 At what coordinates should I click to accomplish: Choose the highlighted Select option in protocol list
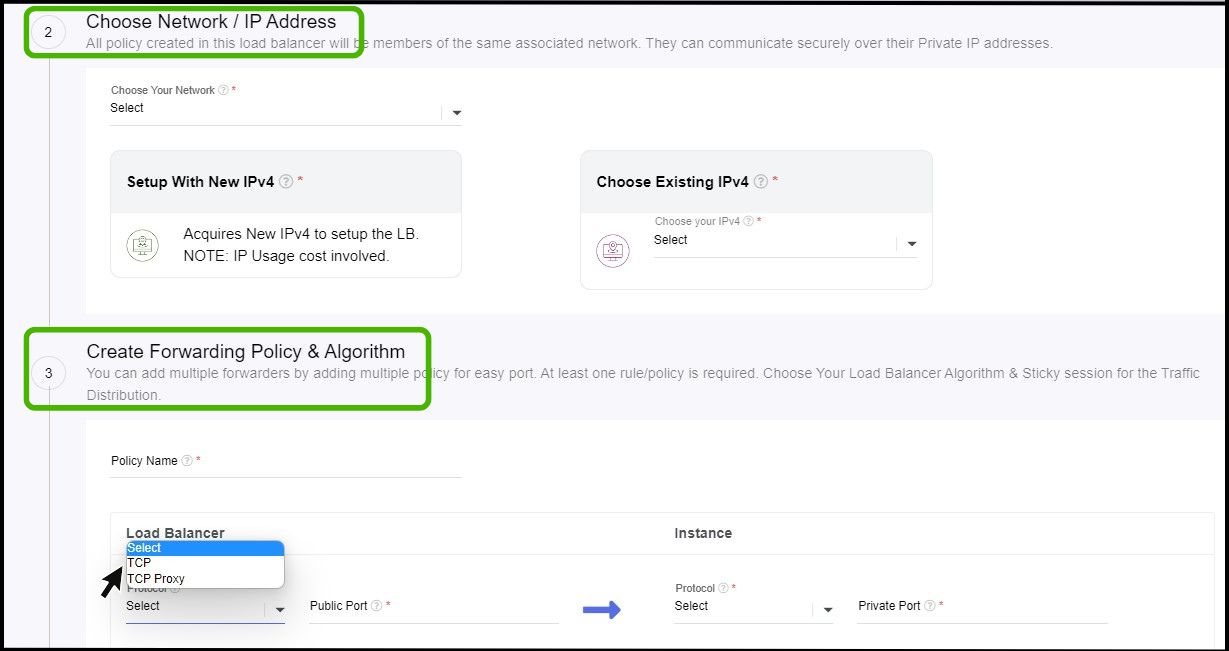point(205,548)
